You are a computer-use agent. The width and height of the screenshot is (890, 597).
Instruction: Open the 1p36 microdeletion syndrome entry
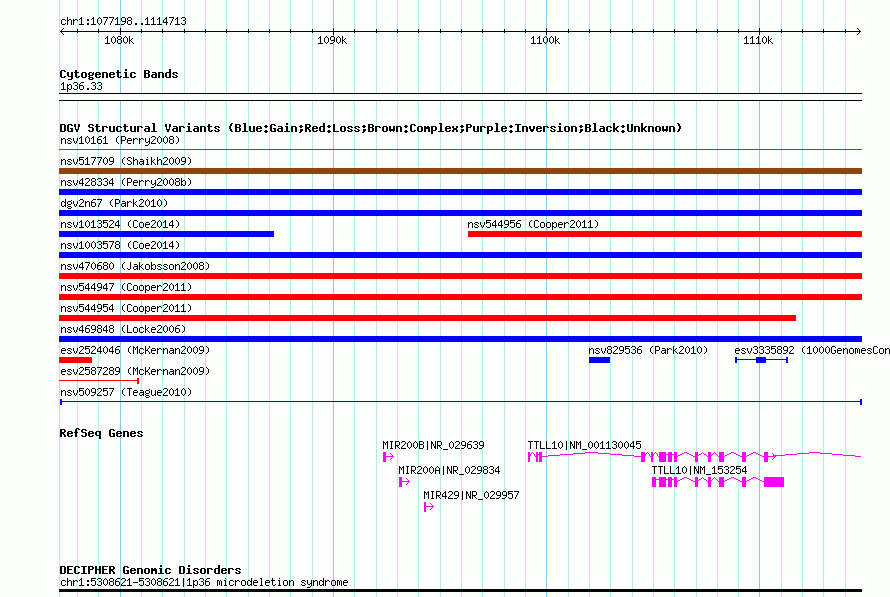204,582
